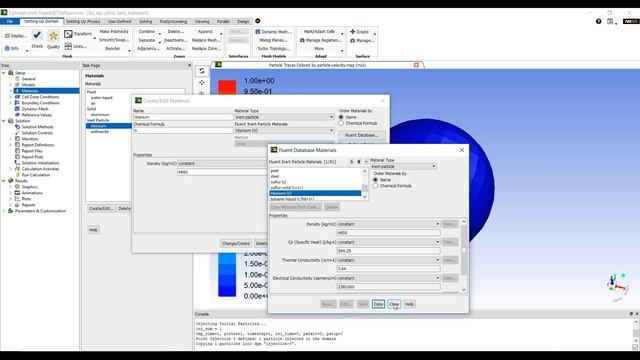This screenshot has height=360, width=640.
Task: Click Close button in Fluent Database Materials
Action: click(394, 304)
